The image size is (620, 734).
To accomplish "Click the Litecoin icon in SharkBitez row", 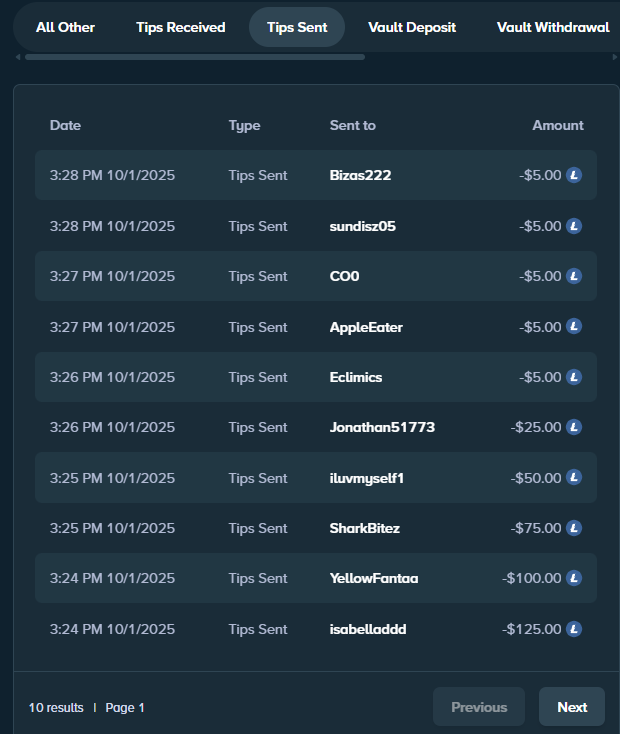I will (x=574, y=528).
